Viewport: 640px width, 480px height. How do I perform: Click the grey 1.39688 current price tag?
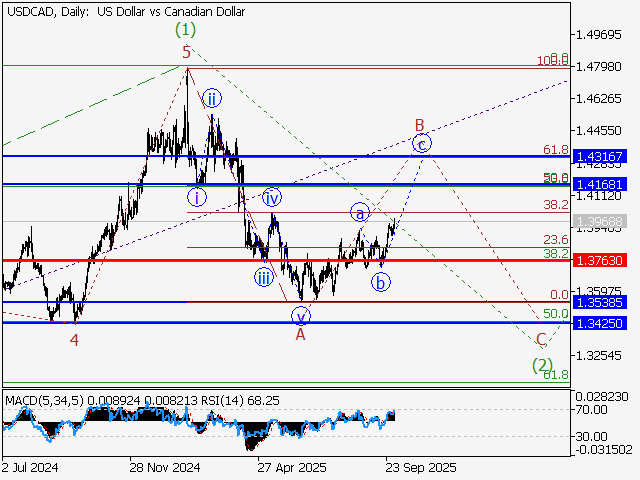pos(600,220)
